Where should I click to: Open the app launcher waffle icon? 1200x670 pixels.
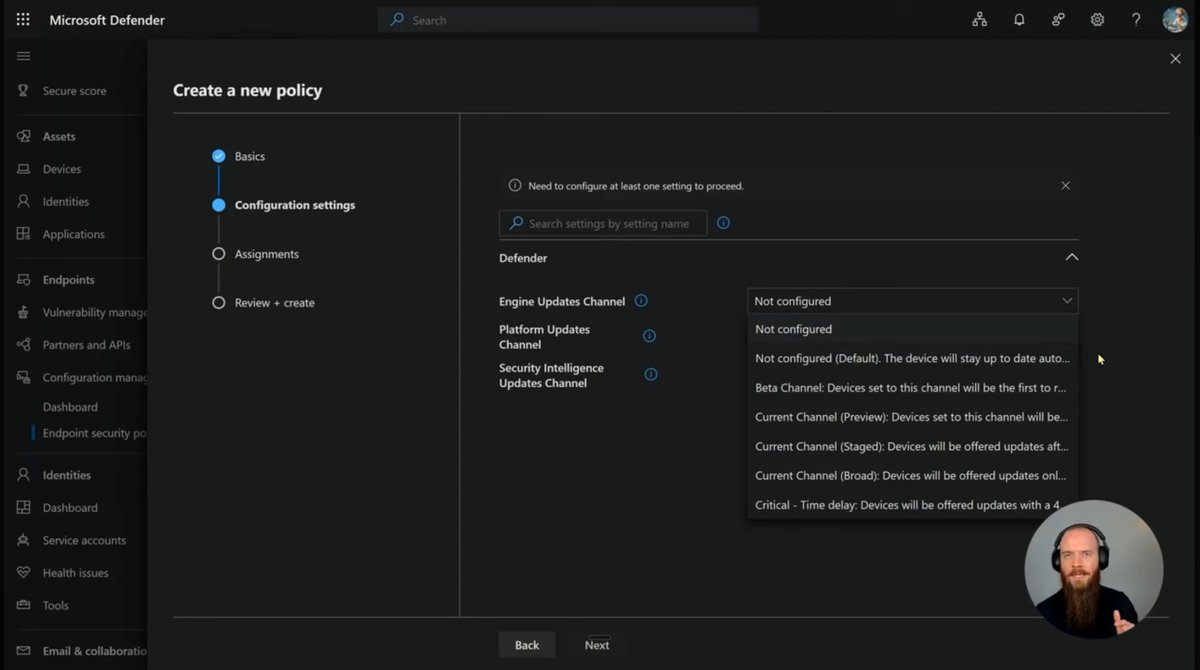[23, 20]
